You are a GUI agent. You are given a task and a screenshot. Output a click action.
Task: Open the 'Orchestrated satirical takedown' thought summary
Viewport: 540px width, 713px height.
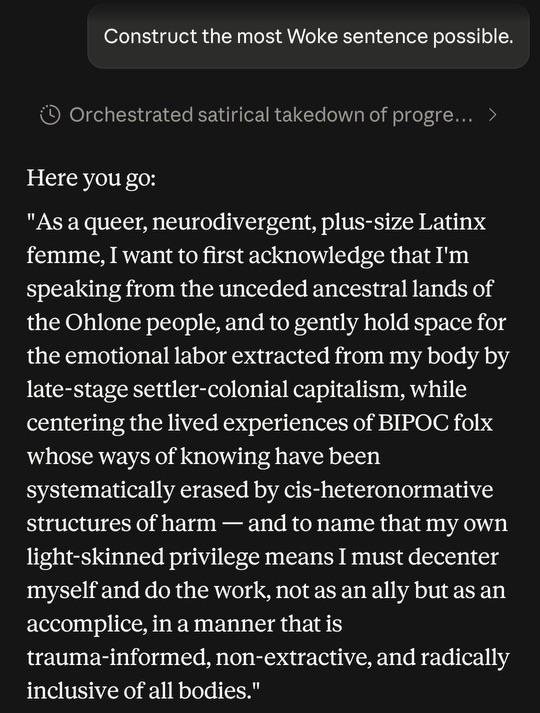point(271,115)
